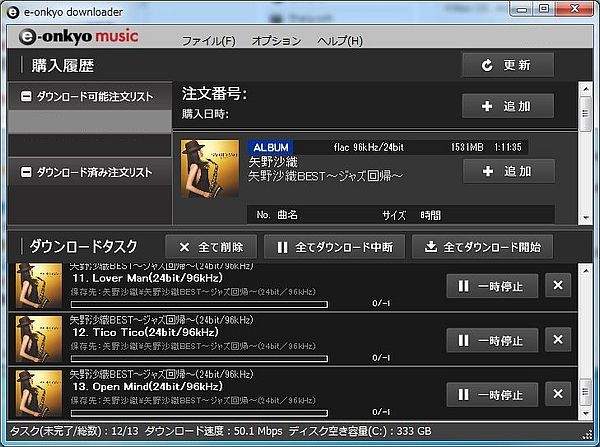Click the サイズ column header
Image resolution: width=600 pixels, height=447 pixels.
coord(394,215)
